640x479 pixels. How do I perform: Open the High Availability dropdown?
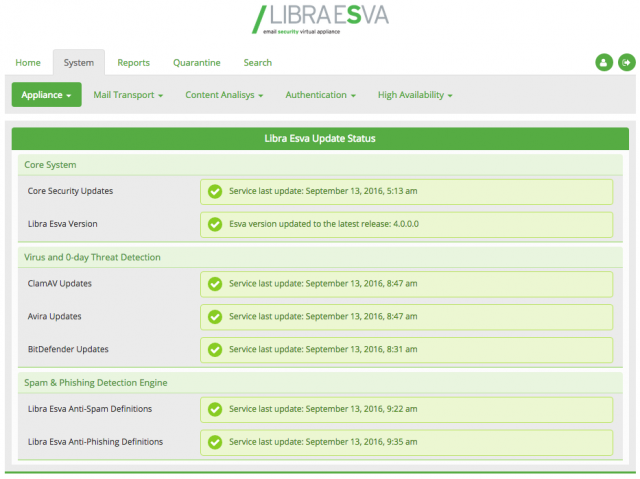415,95
